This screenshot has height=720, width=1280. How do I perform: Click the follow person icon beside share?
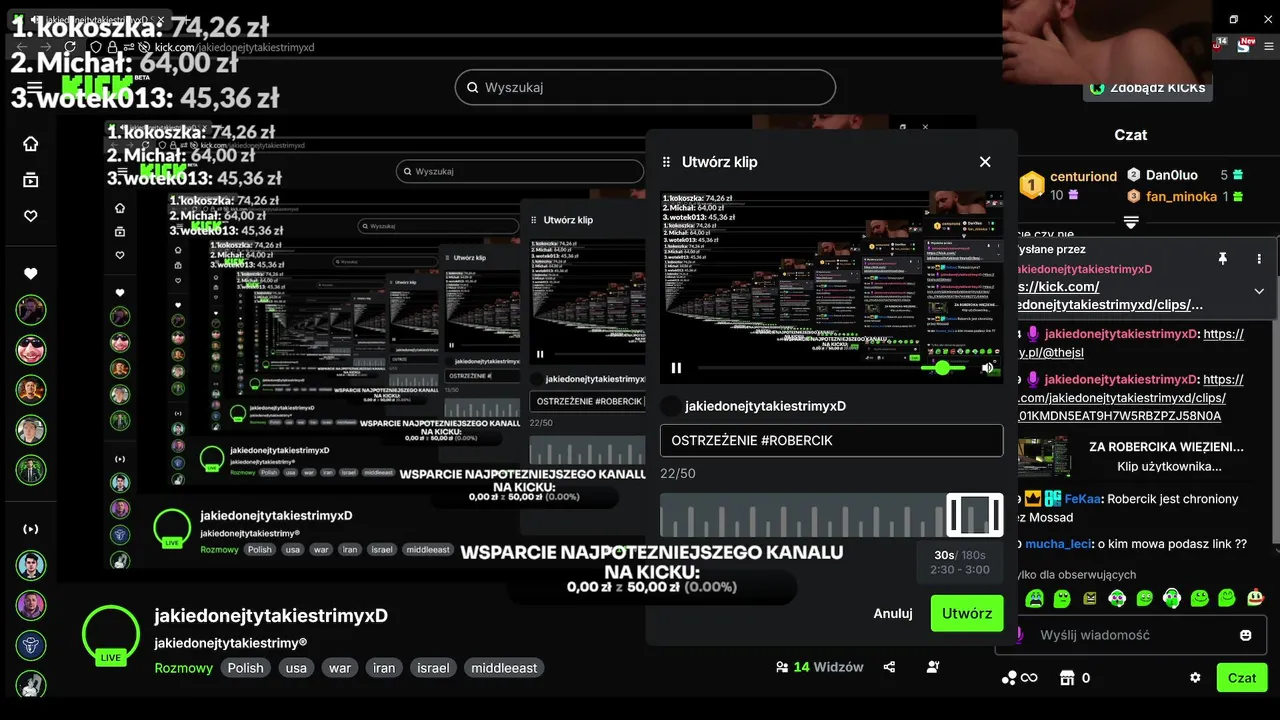pos(933,667)
